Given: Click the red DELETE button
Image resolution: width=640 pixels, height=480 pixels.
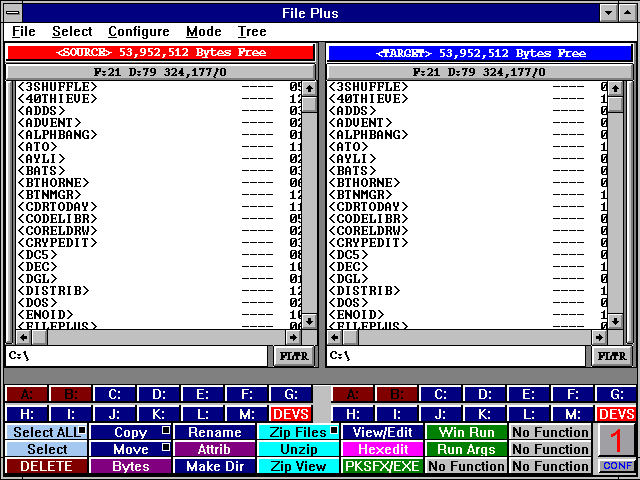Looking at the screenshot, I should coord(46,466).
